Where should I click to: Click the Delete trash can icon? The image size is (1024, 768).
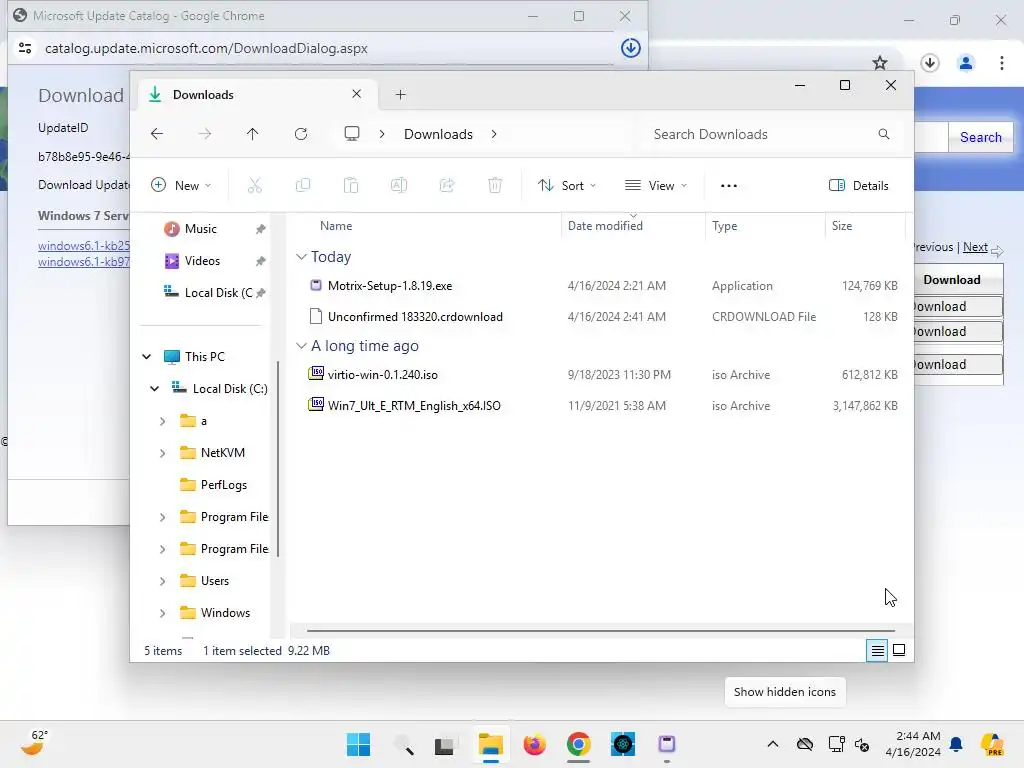coord(495,185)
